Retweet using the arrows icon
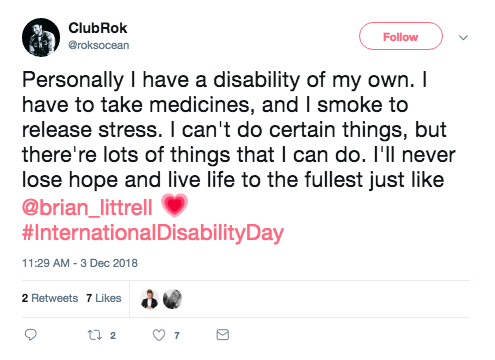This screenshot has height=360, width=495. (x=95, y=335)
